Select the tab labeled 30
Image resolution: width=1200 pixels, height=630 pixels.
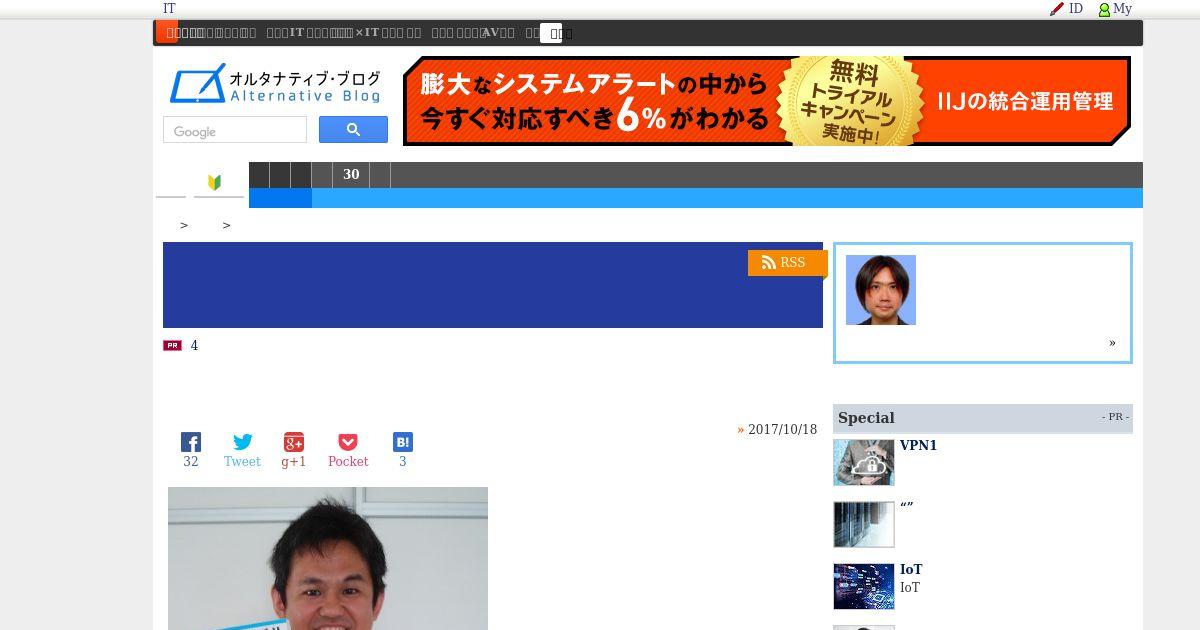tap(351, 175)
